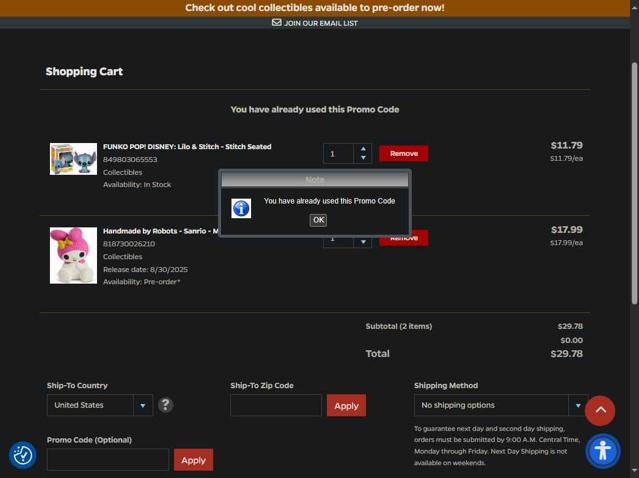Click the UPC 818730026210 text
Image resolution: width=639 pixels, height=478 pixels.
click(x=129, y=244)
